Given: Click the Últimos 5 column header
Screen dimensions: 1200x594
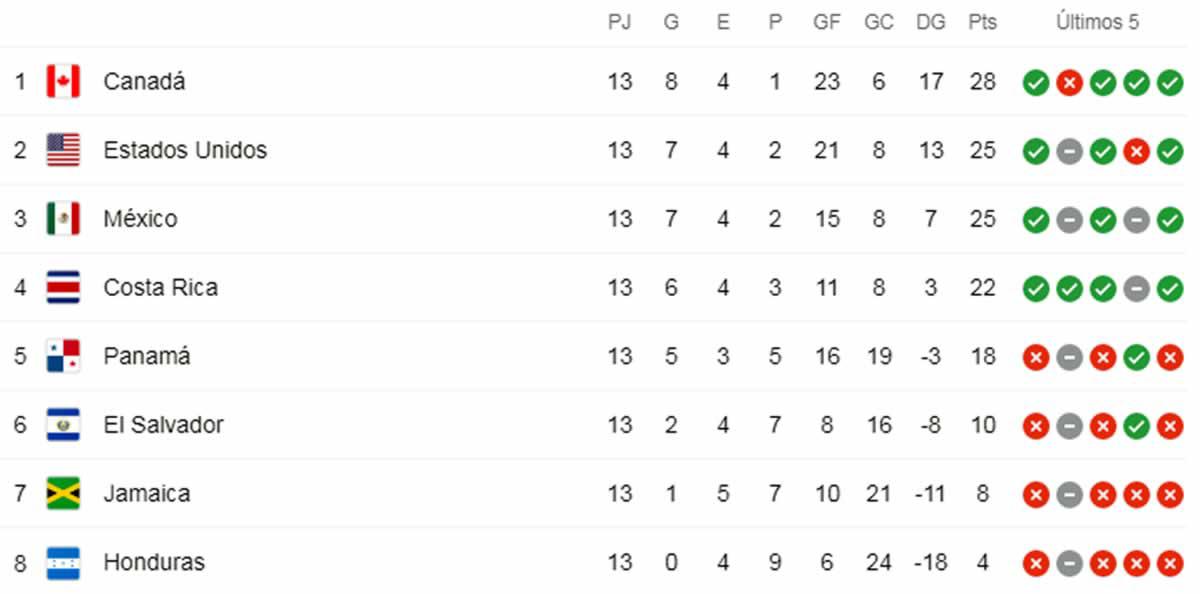Looking at the screenshot, I should 1099,21.
